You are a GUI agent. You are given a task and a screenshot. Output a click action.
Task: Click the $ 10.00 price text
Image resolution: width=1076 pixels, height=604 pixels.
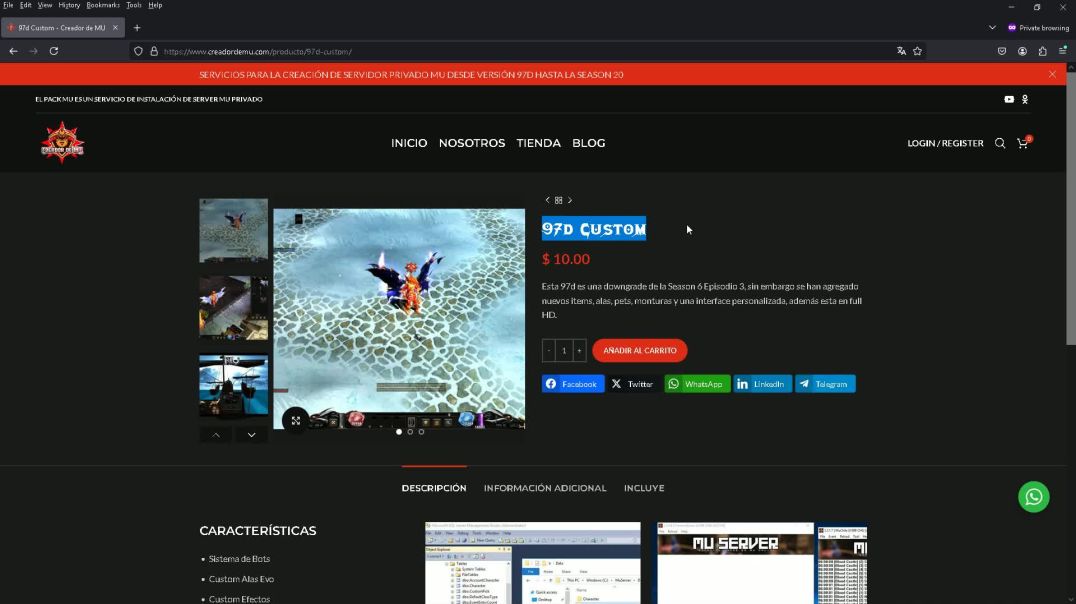pyautogui.click(x=566, y=259)
